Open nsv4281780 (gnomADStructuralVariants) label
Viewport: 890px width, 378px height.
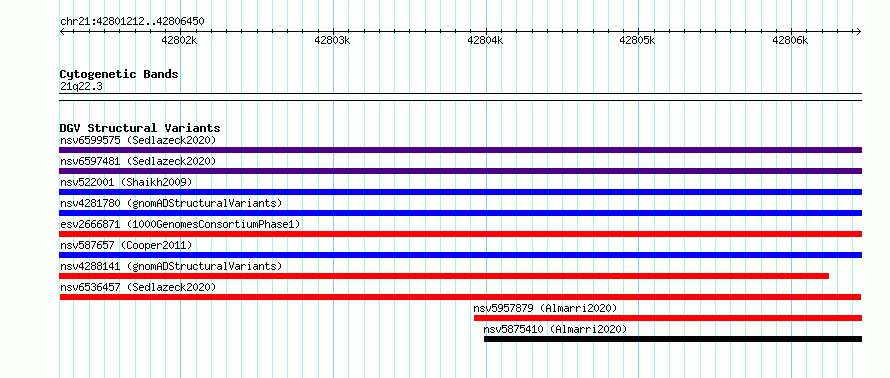click(171, 203)
